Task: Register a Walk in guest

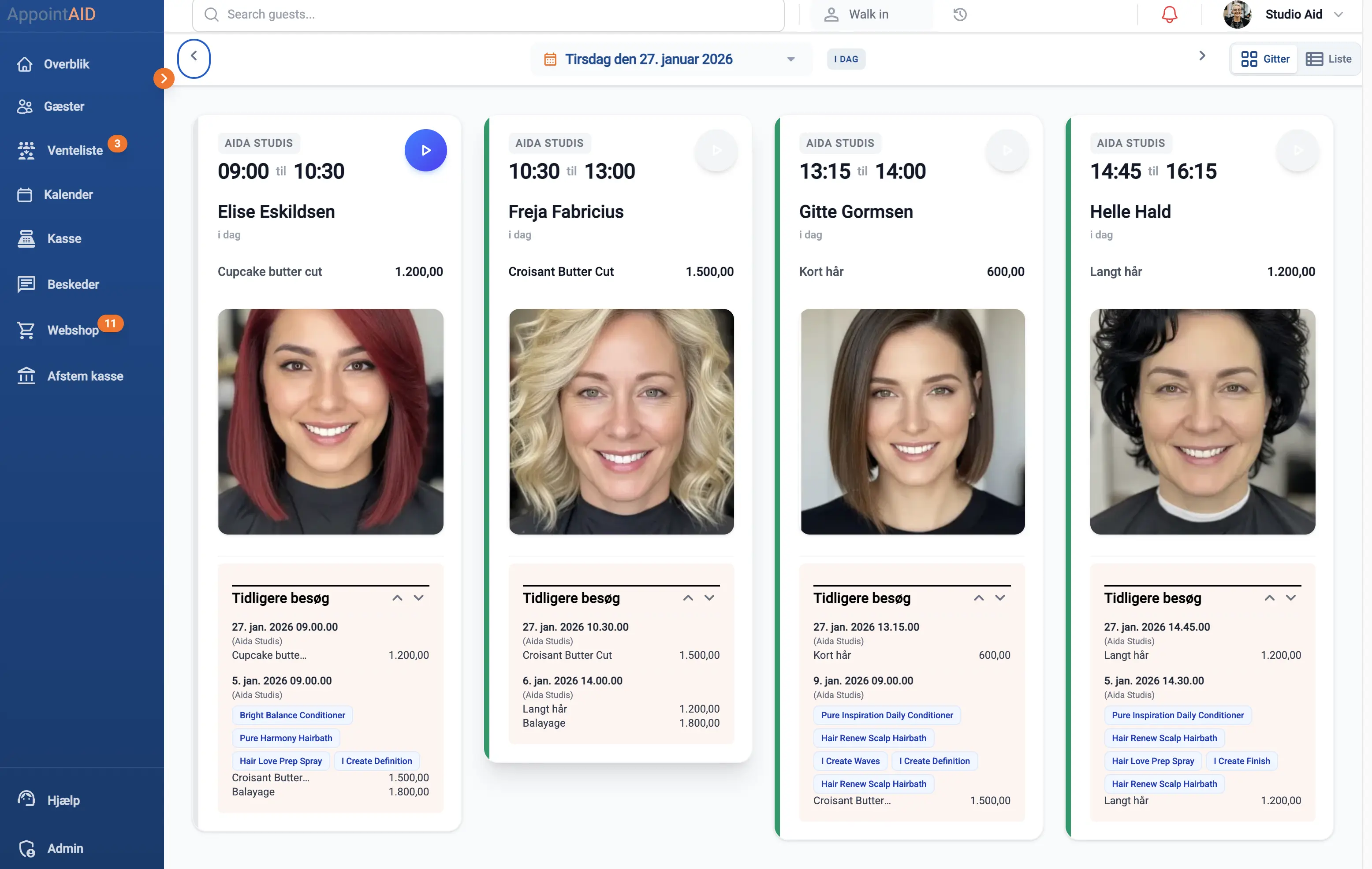Action: 867,14
